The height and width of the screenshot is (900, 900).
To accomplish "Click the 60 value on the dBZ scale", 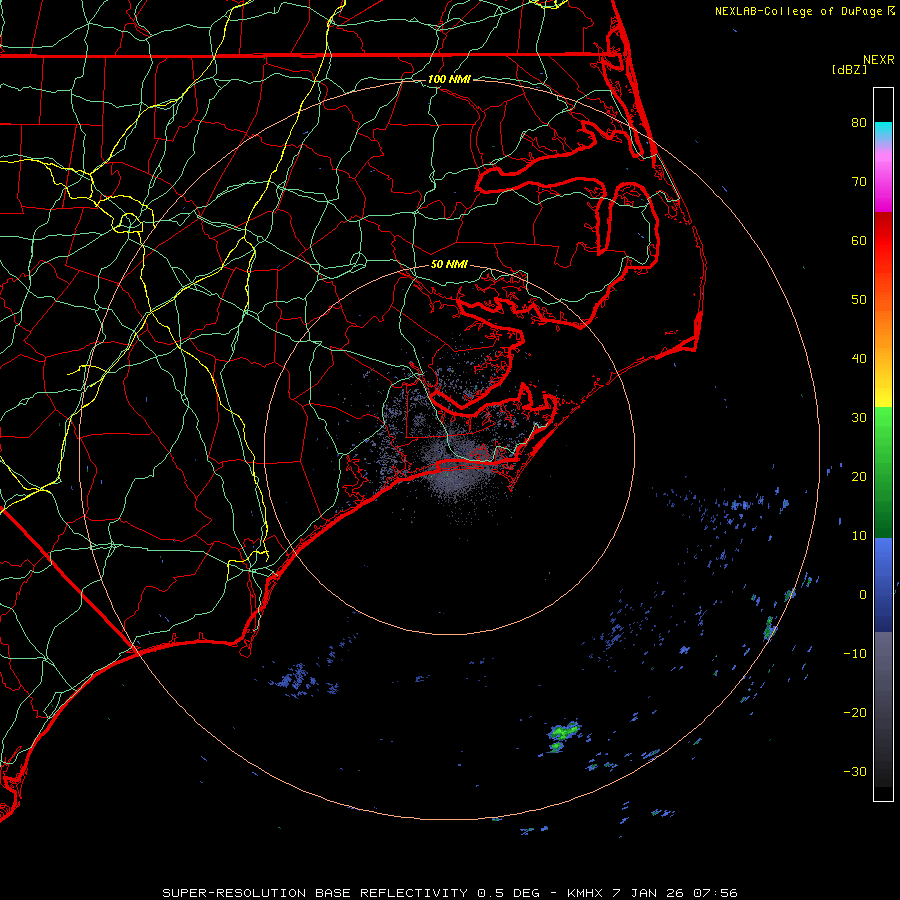I will pos(859,240).
